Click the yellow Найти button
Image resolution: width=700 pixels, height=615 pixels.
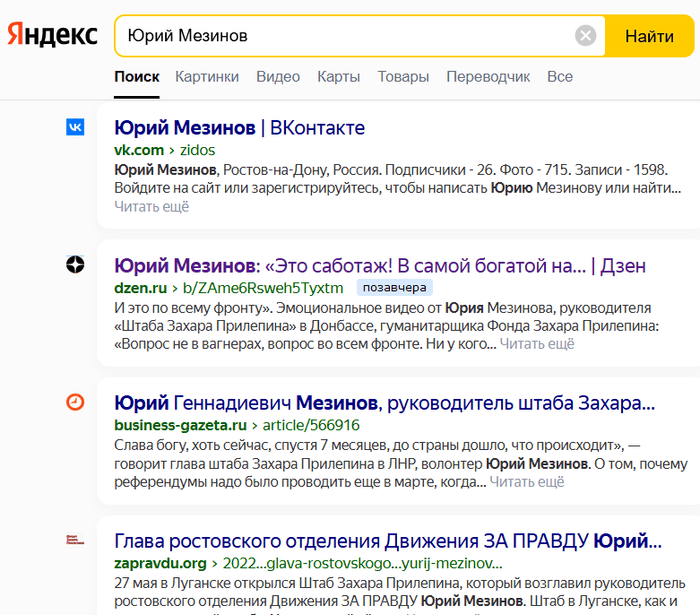pos(649,36)
